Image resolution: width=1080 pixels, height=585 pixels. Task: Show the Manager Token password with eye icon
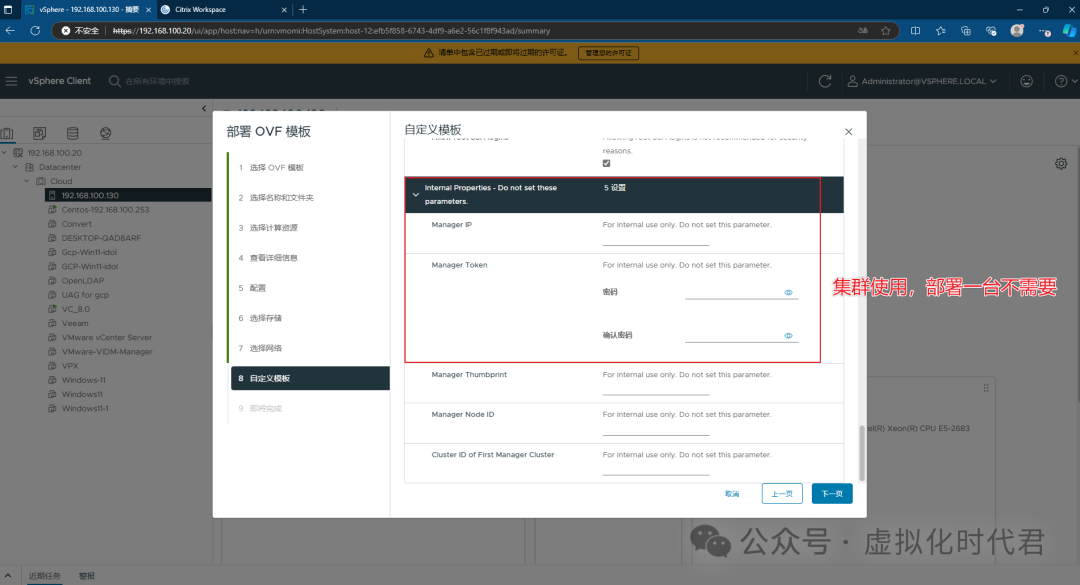[x=789, y=292]
